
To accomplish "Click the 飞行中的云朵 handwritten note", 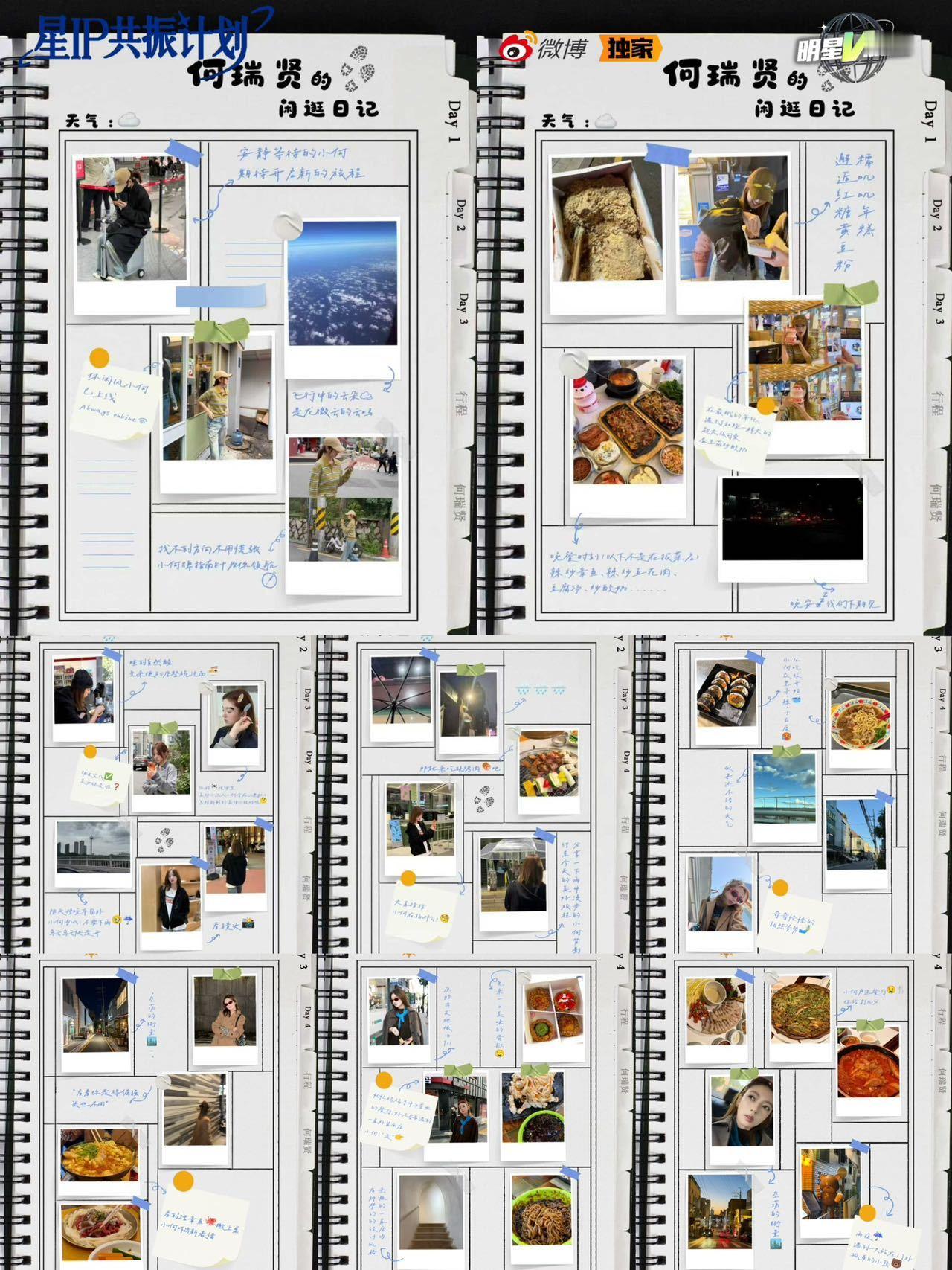I will coord(332,403).
